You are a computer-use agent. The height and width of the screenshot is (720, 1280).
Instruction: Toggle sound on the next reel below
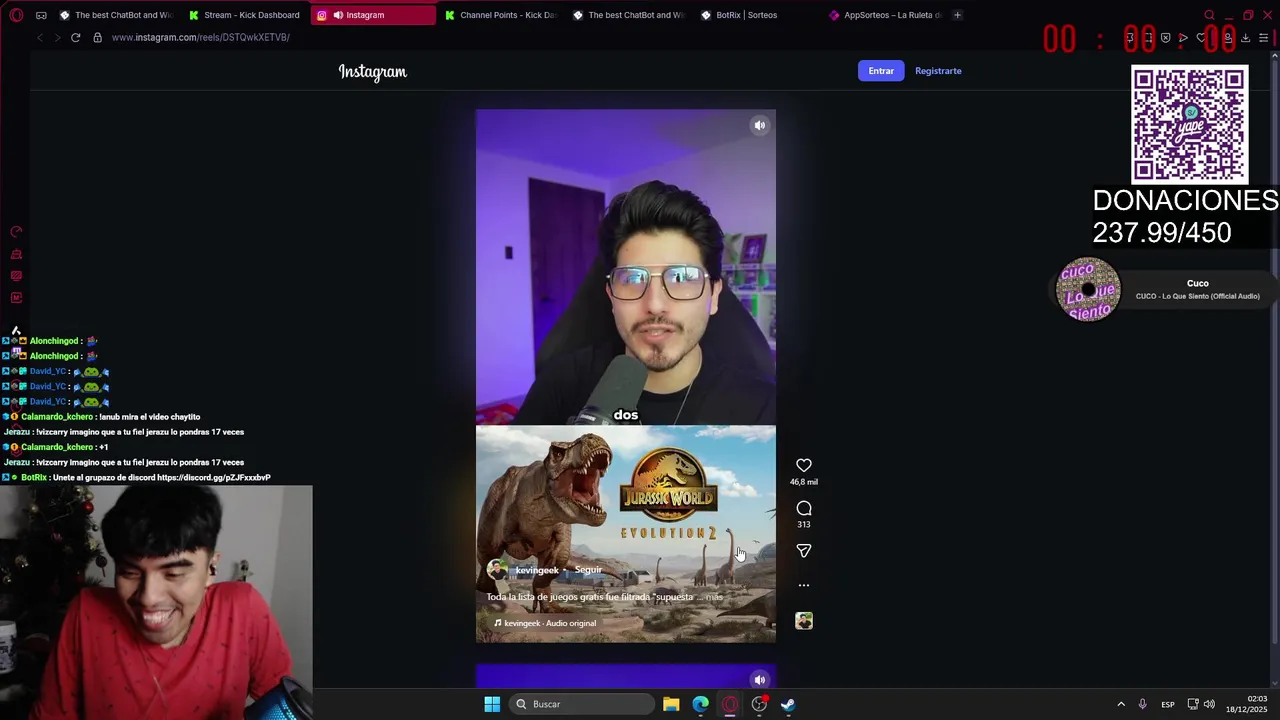(760, 680)
